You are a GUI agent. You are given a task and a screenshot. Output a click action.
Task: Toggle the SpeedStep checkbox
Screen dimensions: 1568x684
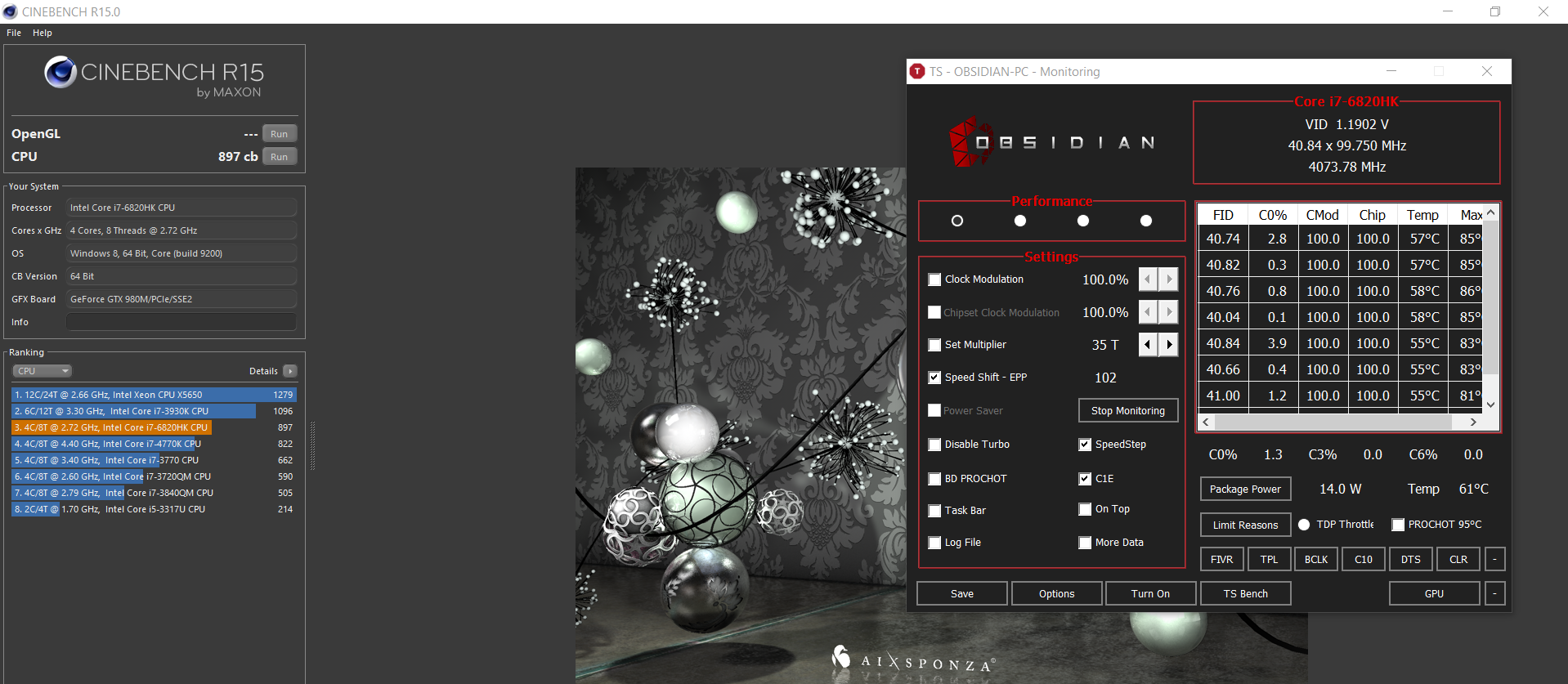pos(1085,445)
